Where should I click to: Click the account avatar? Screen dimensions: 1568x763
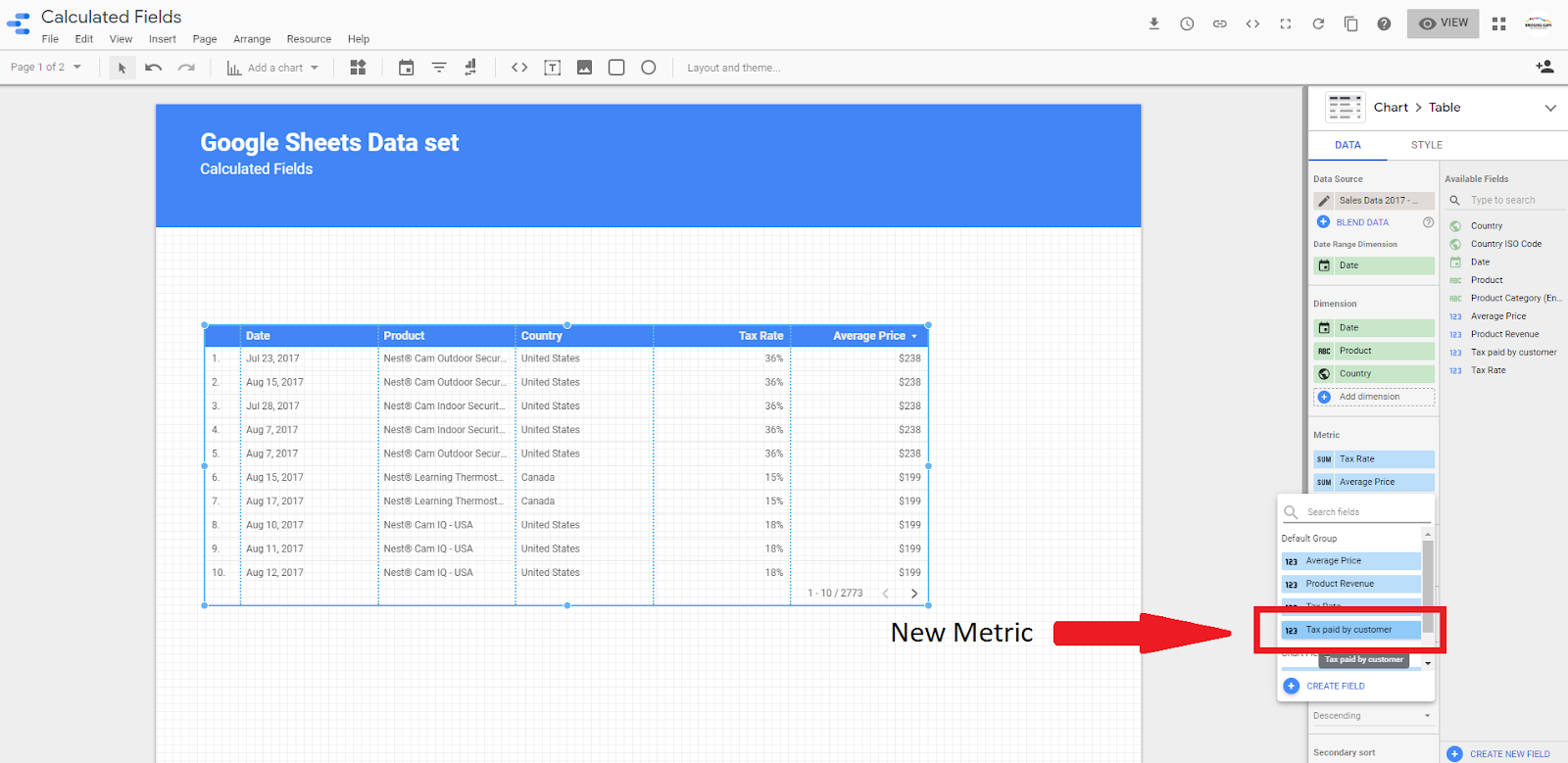coord(1539,24)
